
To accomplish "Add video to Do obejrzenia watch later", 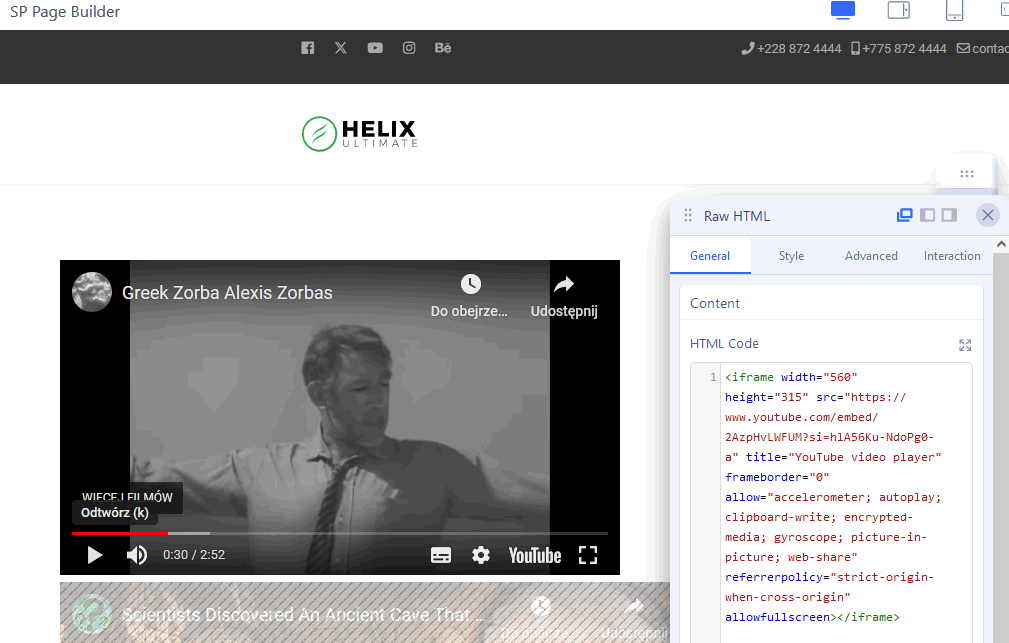I will [x=470, y=285].
